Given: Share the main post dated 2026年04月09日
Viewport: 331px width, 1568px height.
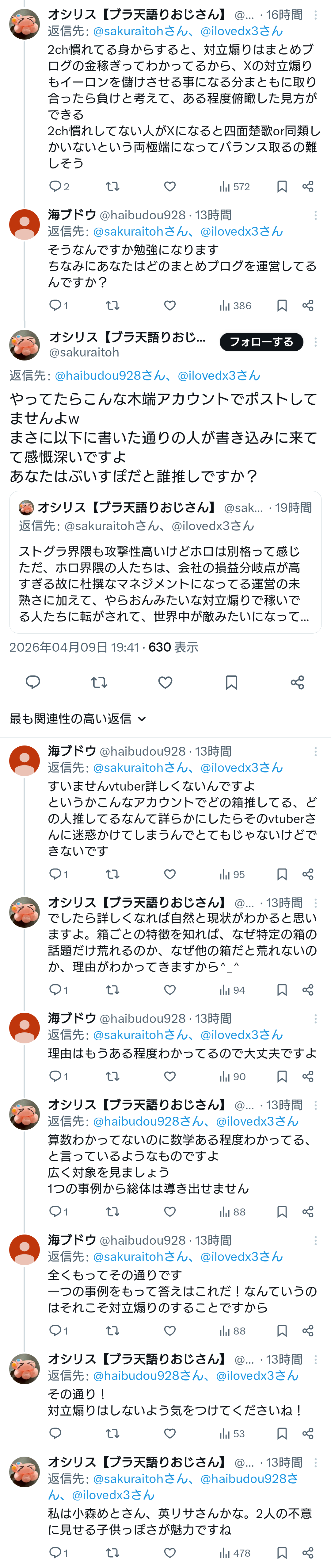Looking at the screenshot, I should pyautogui.click(x=297, y=682).
